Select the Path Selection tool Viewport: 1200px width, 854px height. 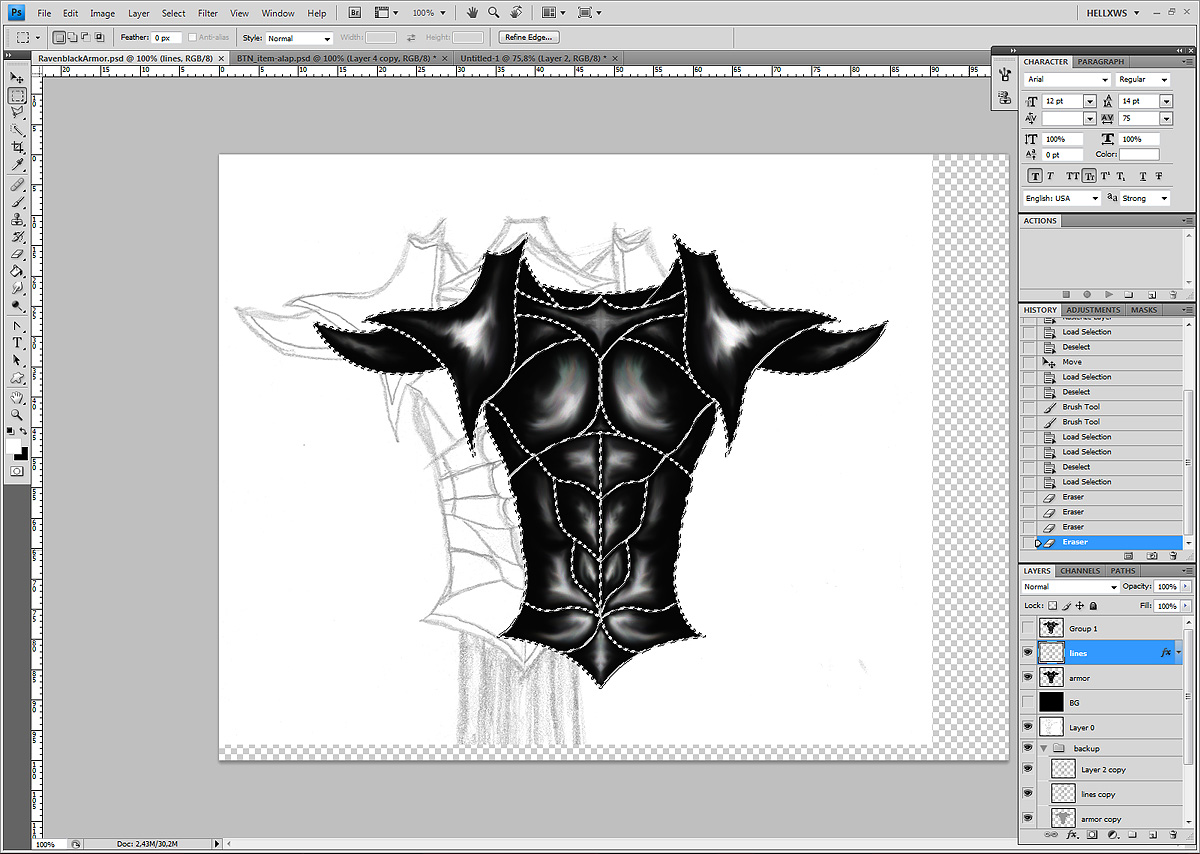(x=17, y=360)
